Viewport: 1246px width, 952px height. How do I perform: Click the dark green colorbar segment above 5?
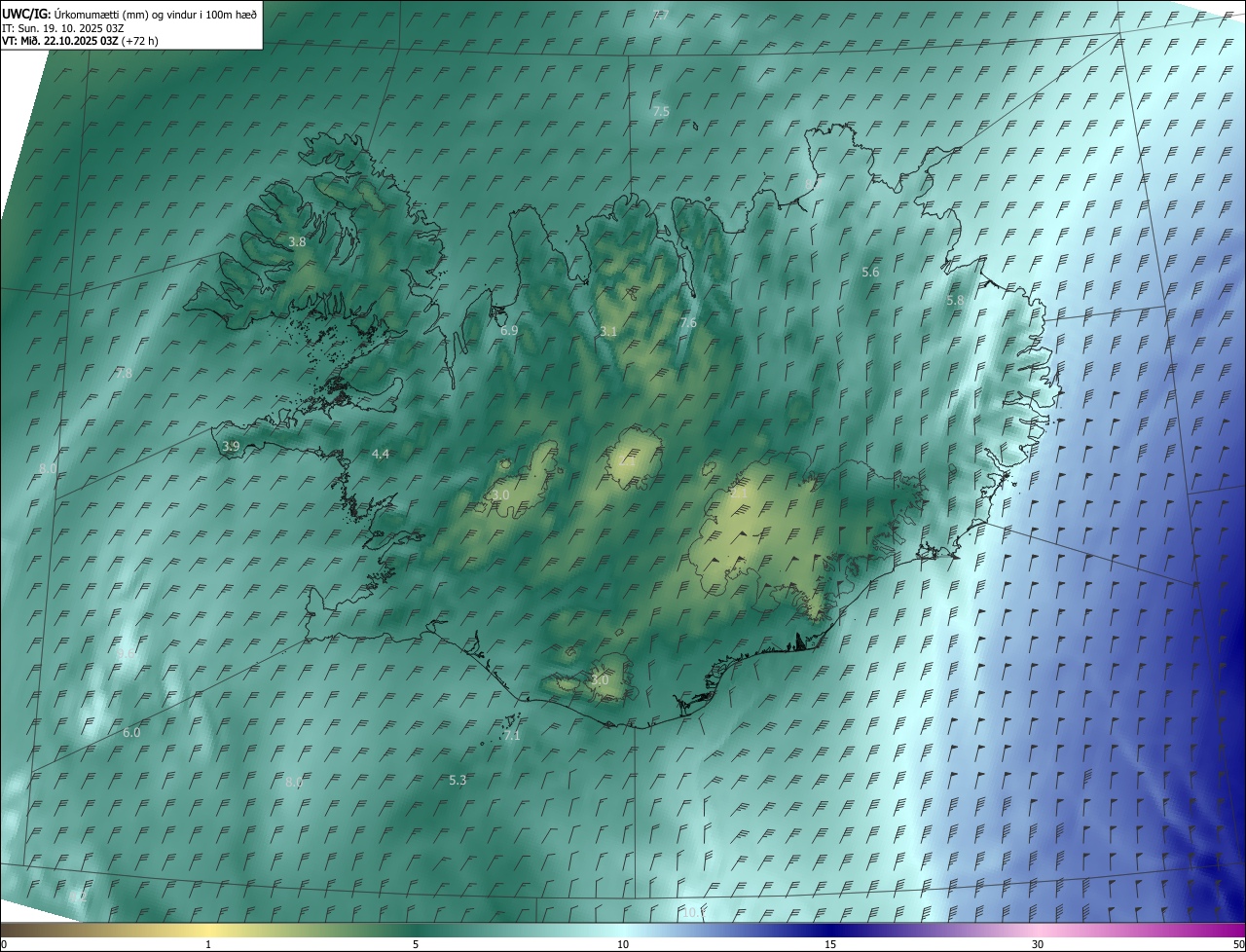pos(416,930)
